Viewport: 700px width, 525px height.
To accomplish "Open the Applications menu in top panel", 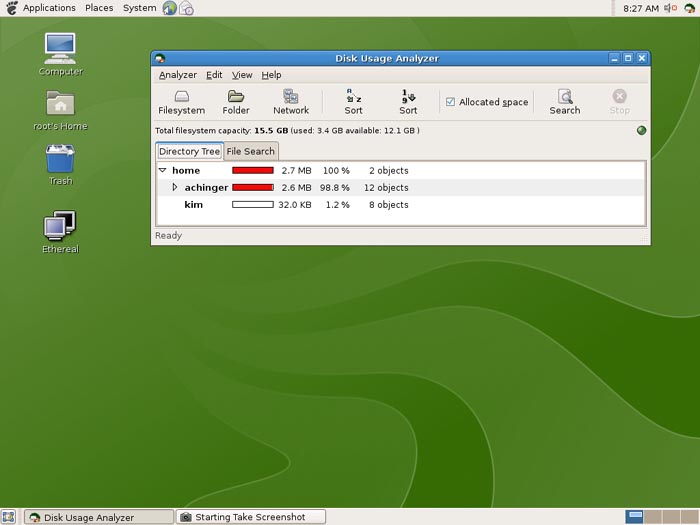I will (x=49, y=8).
